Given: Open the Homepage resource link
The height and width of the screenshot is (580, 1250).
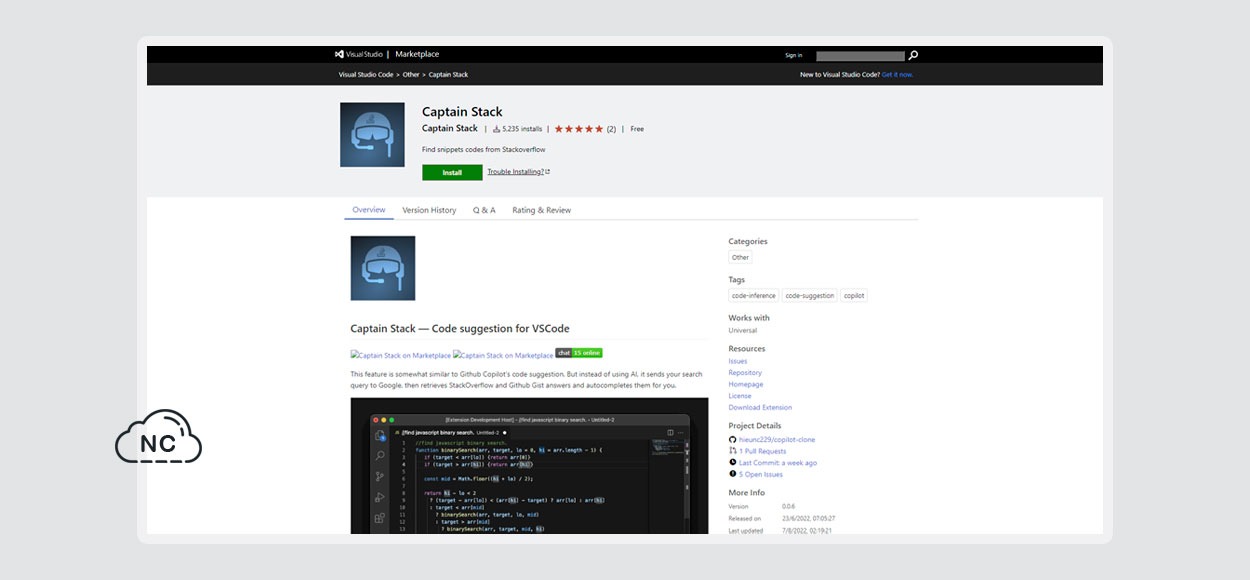Looking at the screenshot, I should [746, 384].
